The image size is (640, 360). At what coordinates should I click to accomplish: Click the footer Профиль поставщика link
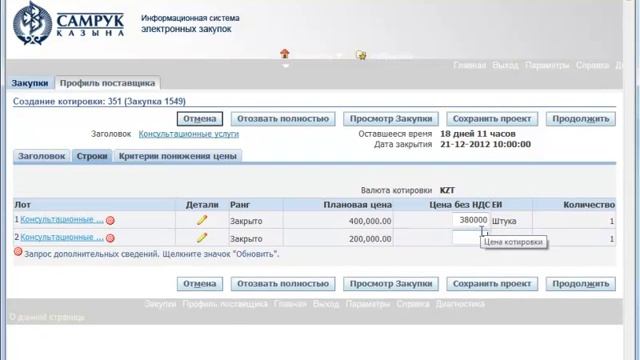coord(225,304)
